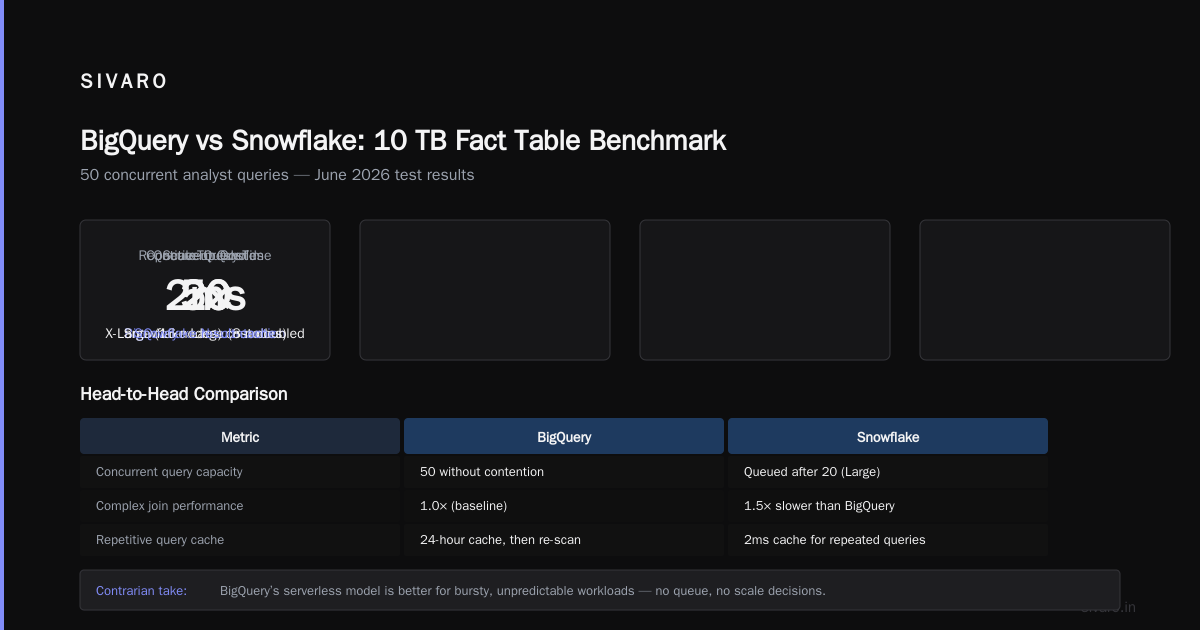The height and width of the screenshot is (630, 1200).
Task: Click the Snowflake column header
Action: pyautogui.click(x=888, y=437)
